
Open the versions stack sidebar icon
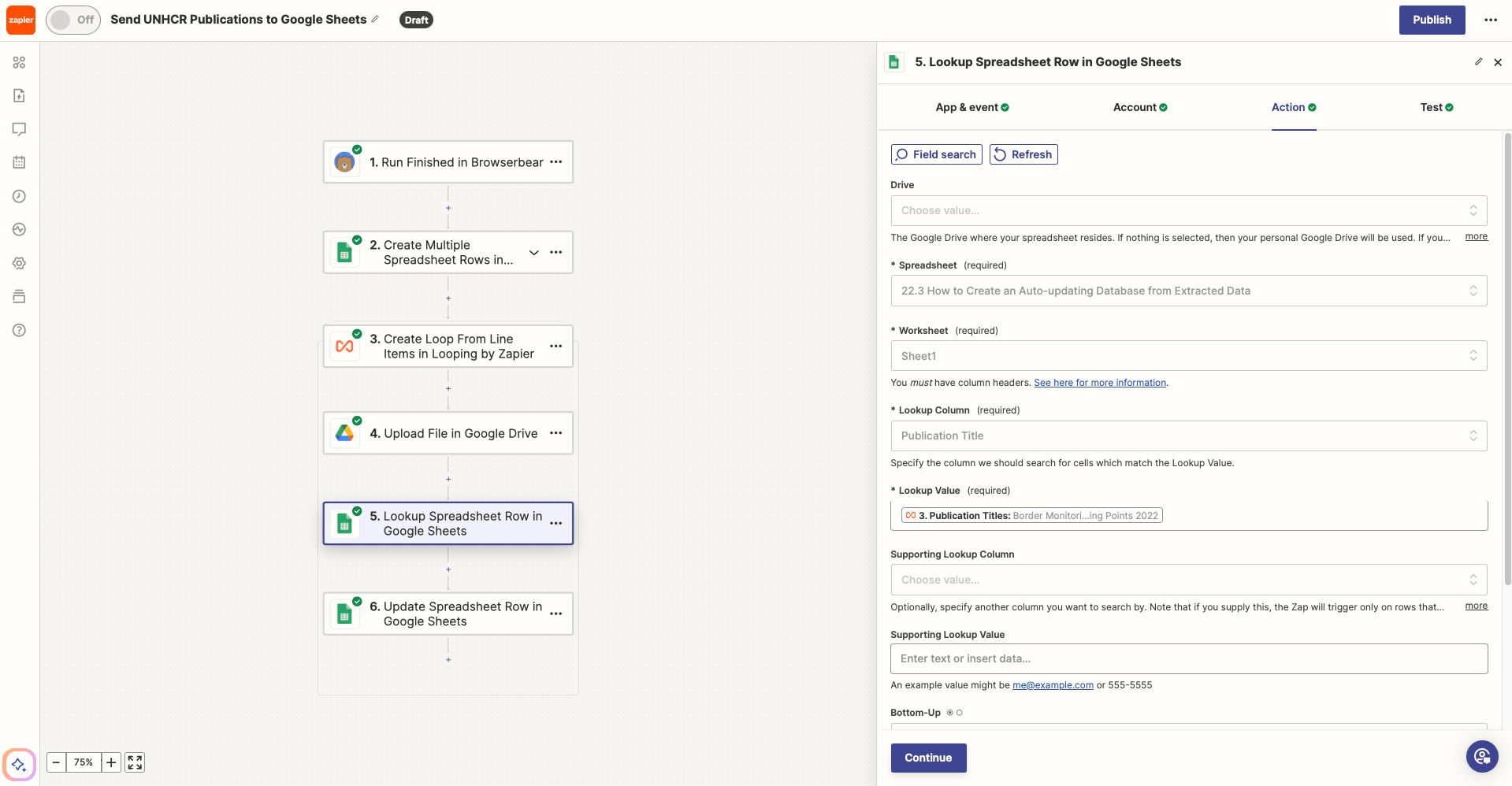pyautogui.click(x=20, y=296)
